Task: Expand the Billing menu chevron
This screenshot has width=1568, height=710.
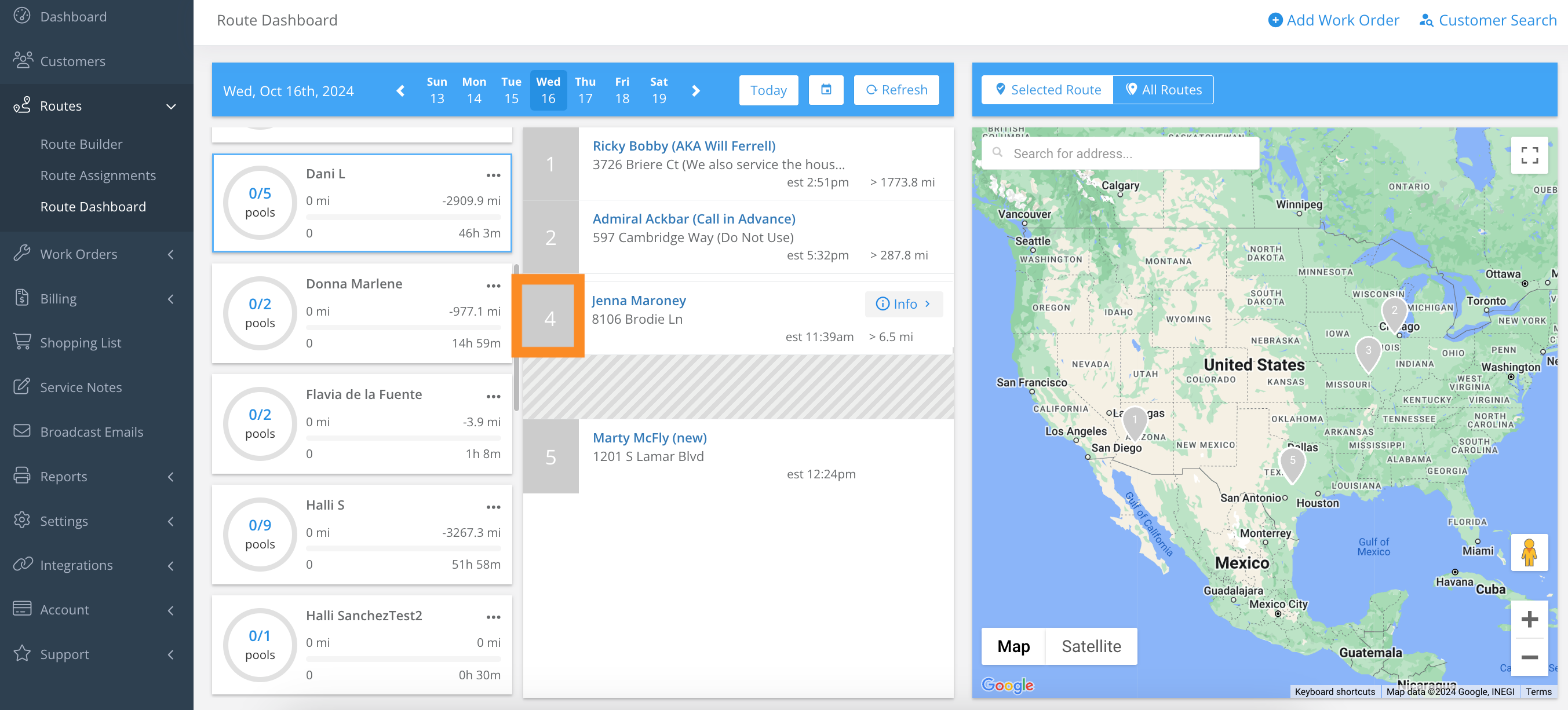Action: [171, 299]
